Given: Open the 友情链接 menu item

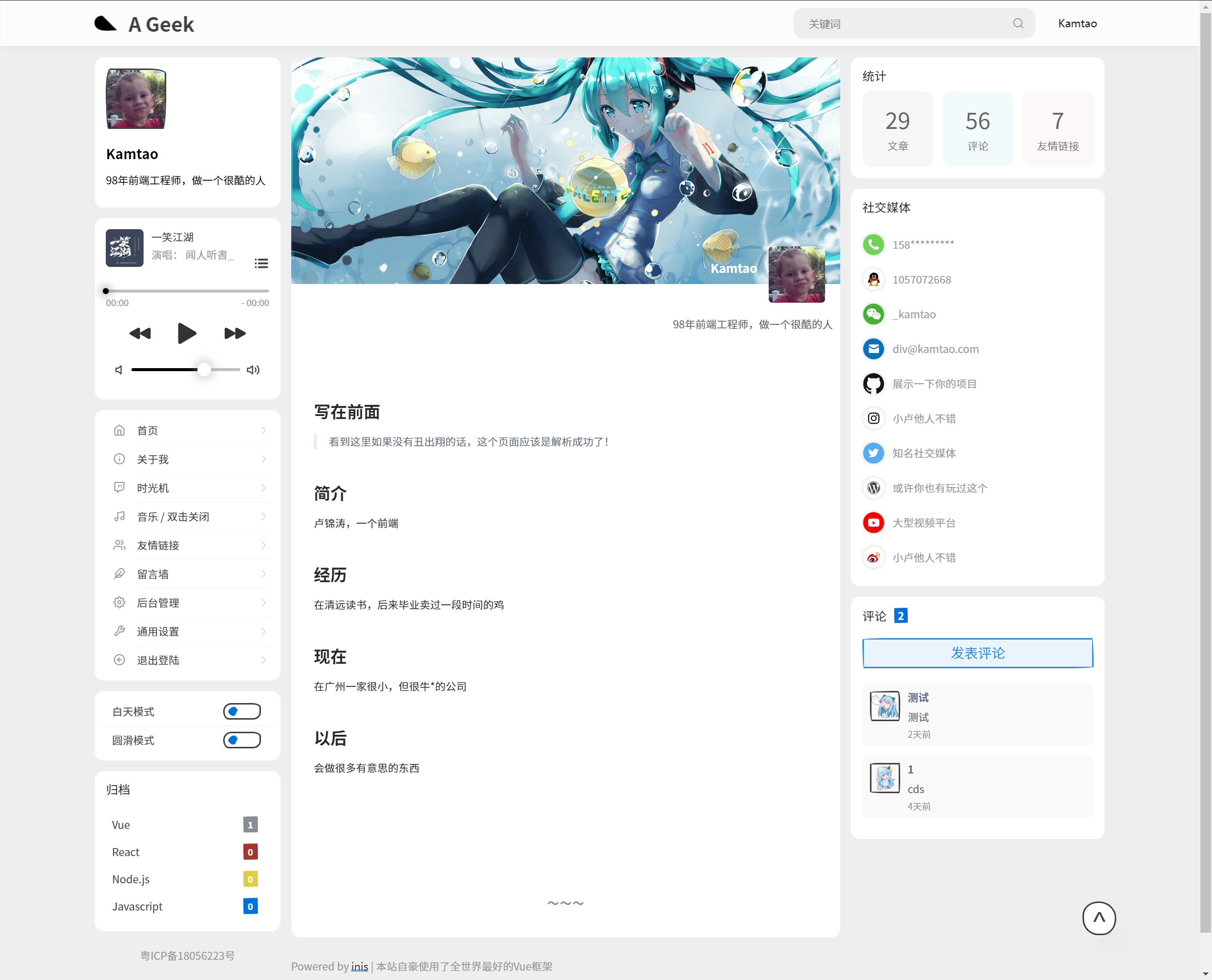Looking at the screenshot, I should (x=187, y=545).
